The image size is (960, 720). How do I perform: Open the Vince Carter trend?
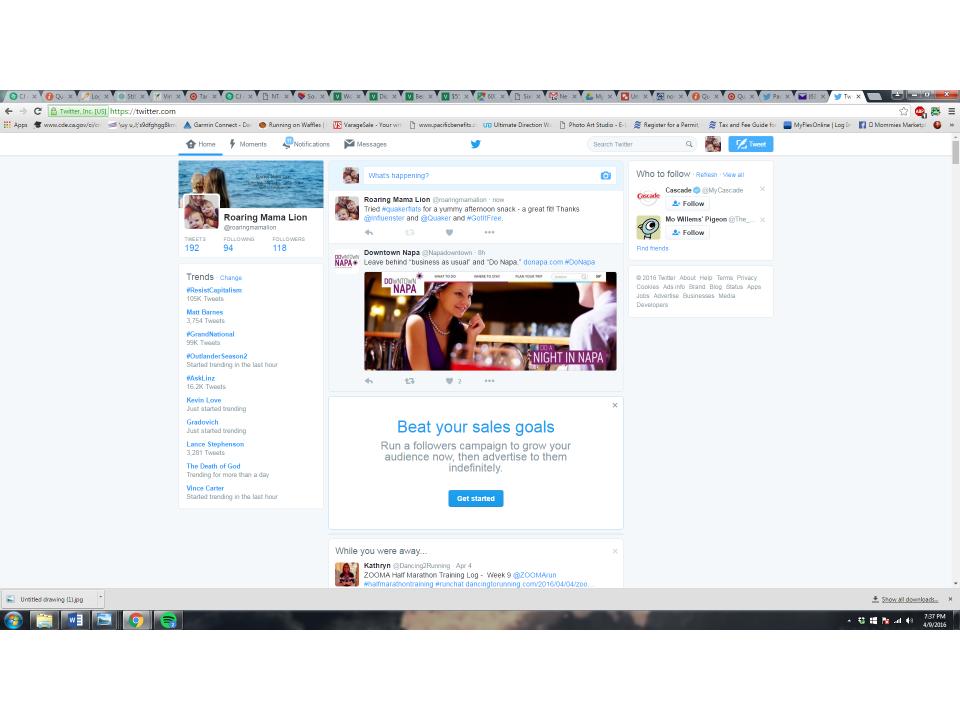tap(205, 489)
